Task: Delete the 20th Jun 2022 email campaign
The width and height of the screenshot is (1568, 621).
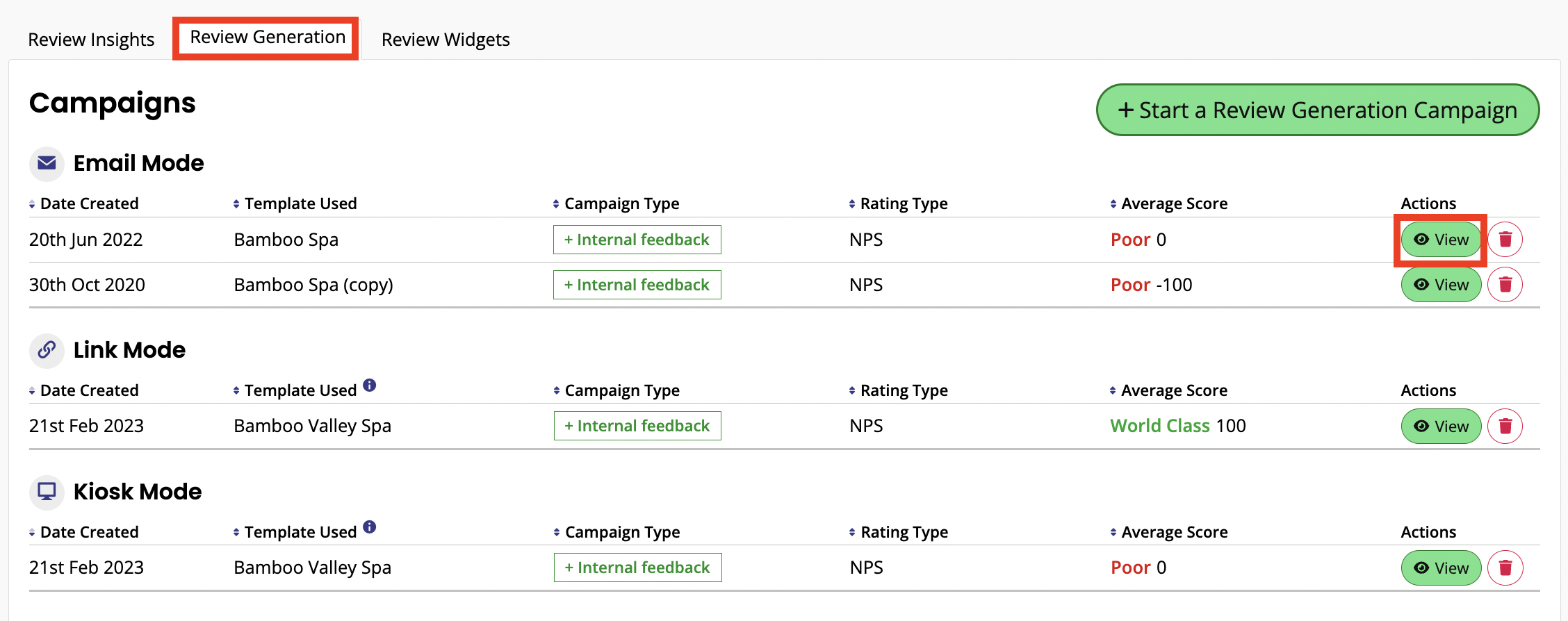Action: 1505,240
